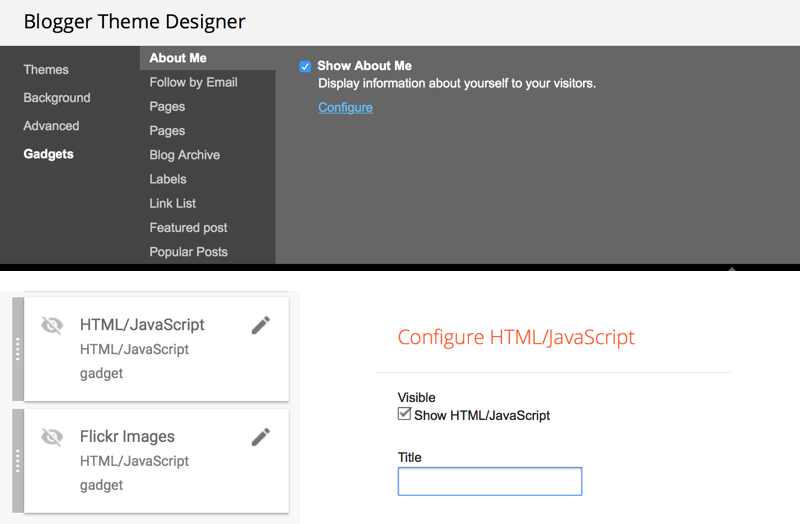Click the Flickr Images gadget title
Image resolution: width=800 pixels, height=524 pixels.
tap(127, 436)
